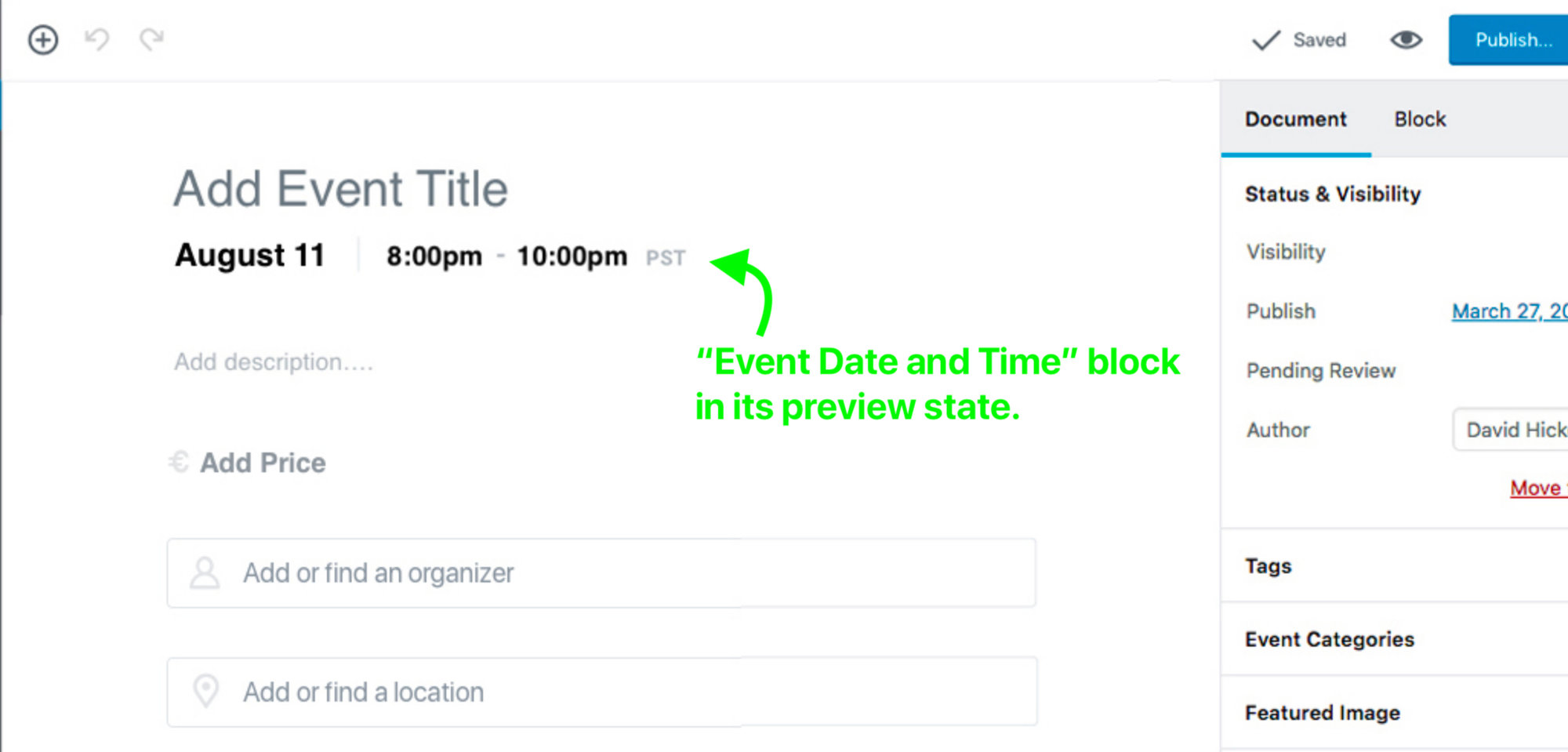The height and width of the screenshot is (752, 1568).
Task: Click the undo arrow icon
Action: 97,39
